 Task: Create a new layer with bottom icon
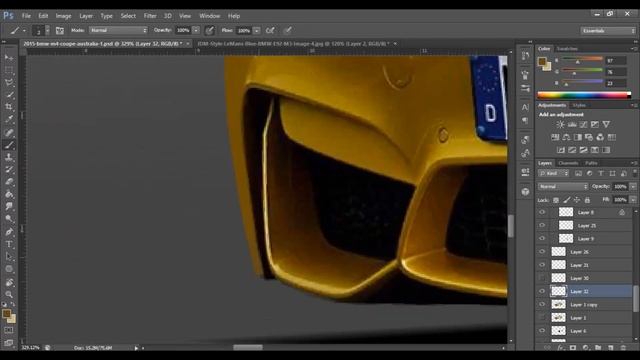coord(611,348)
